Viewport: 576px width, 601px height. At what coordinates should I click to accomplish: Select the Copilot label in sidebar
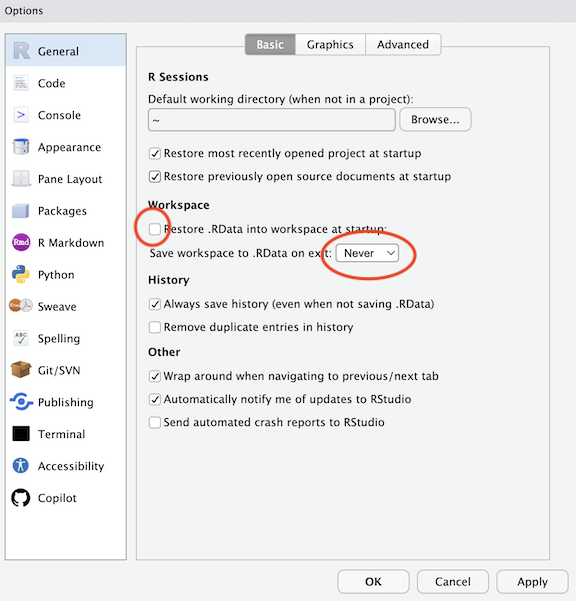57,498
